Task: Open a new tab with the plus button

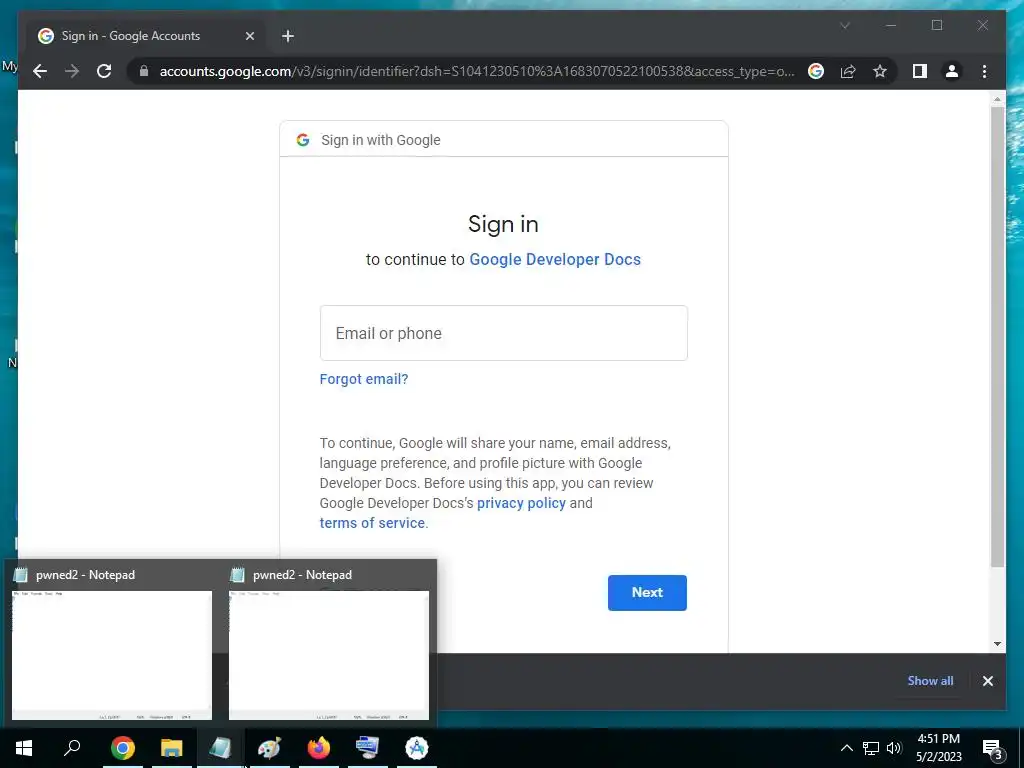Action: point(288,36)
